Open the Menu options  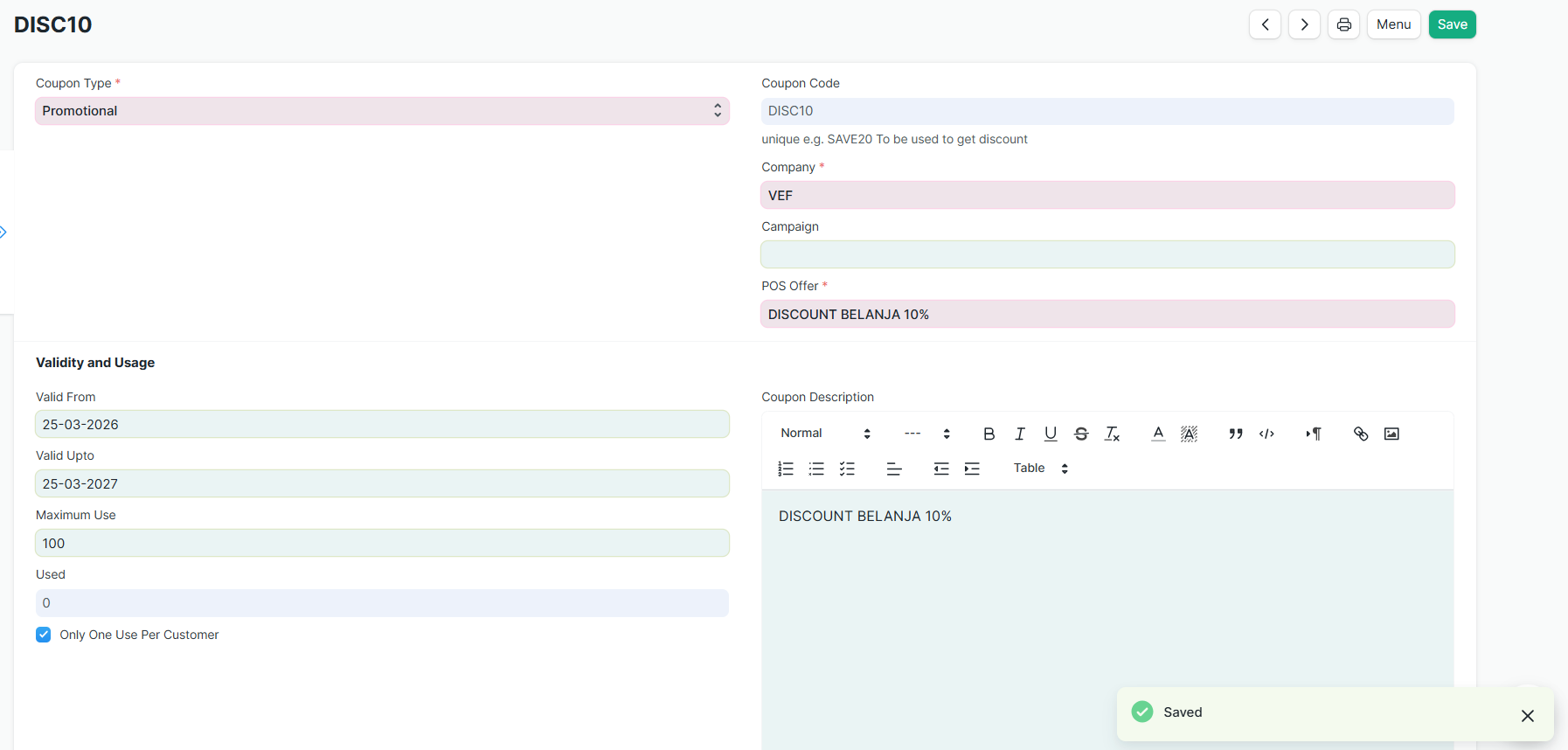pos(1393,24)
